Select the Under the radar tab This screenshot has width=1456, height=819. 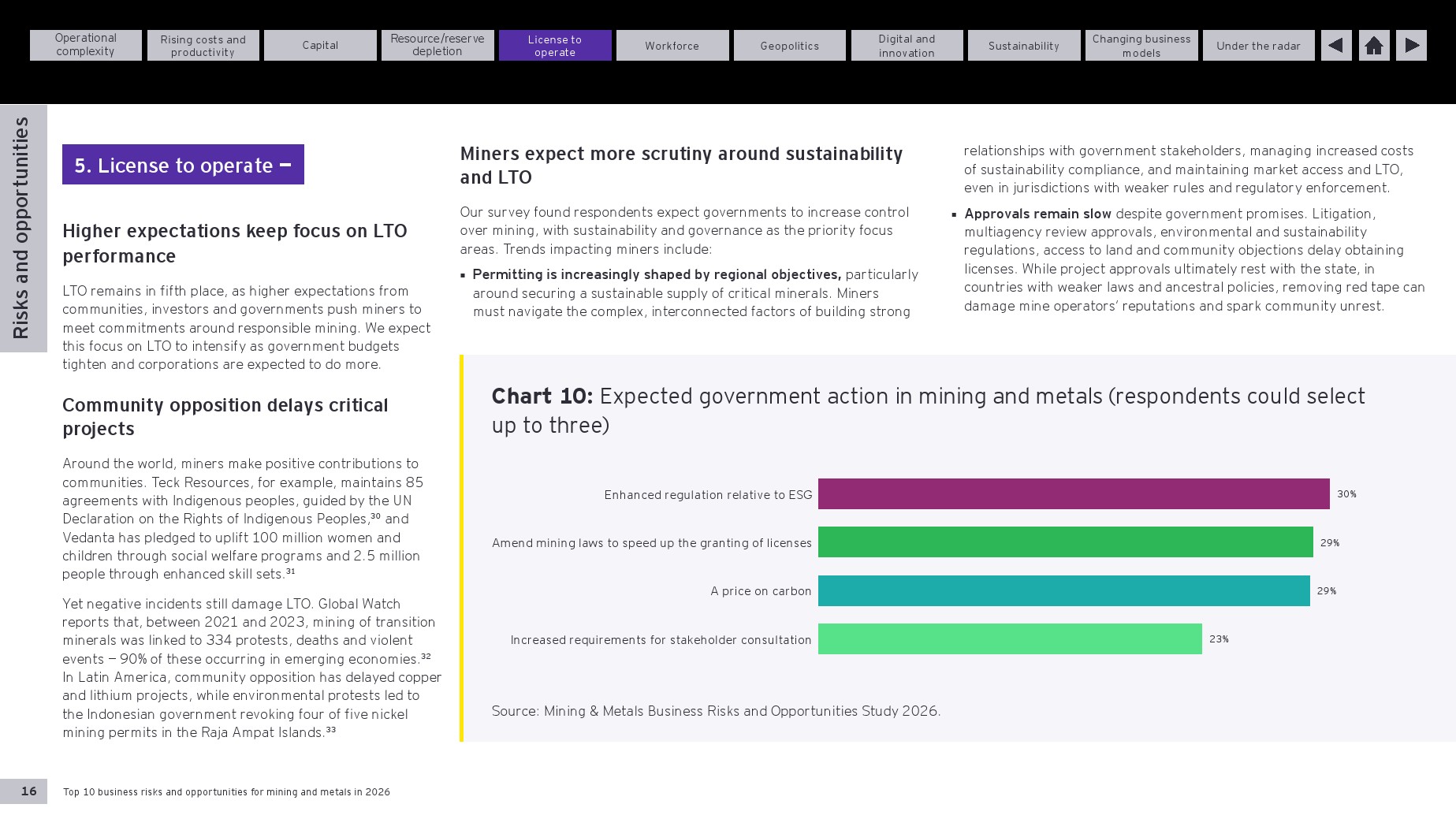coord(1259,45)
